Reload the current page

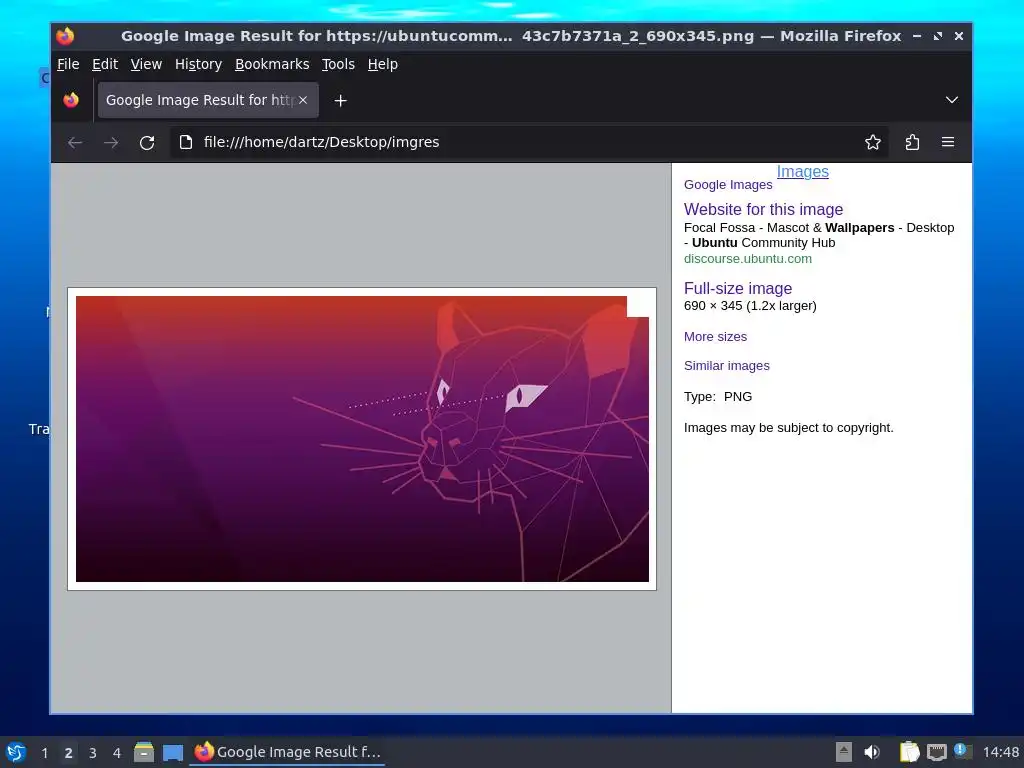click(x=147, y=142)
